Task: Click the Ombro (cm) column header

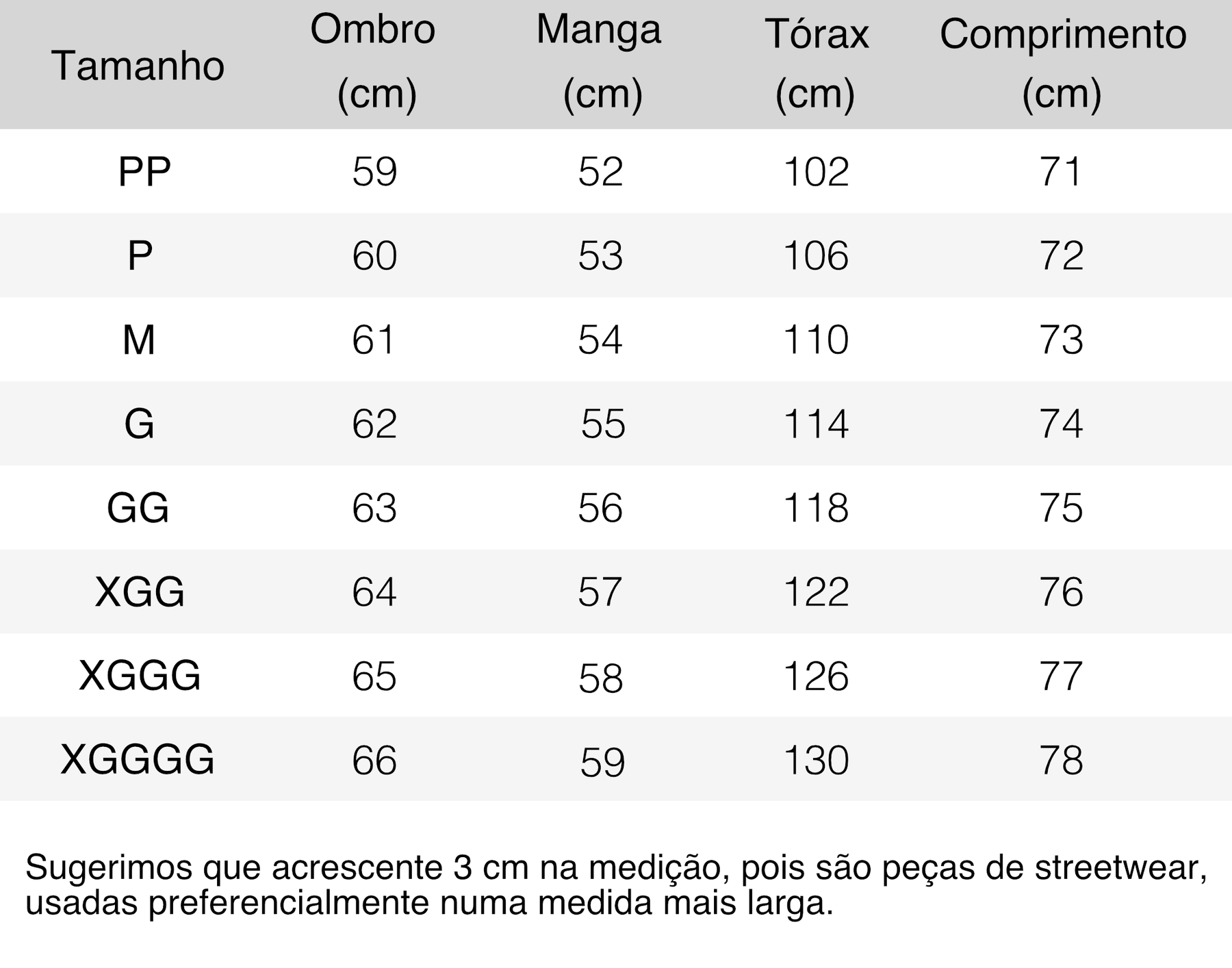Action: pos(374,61)
